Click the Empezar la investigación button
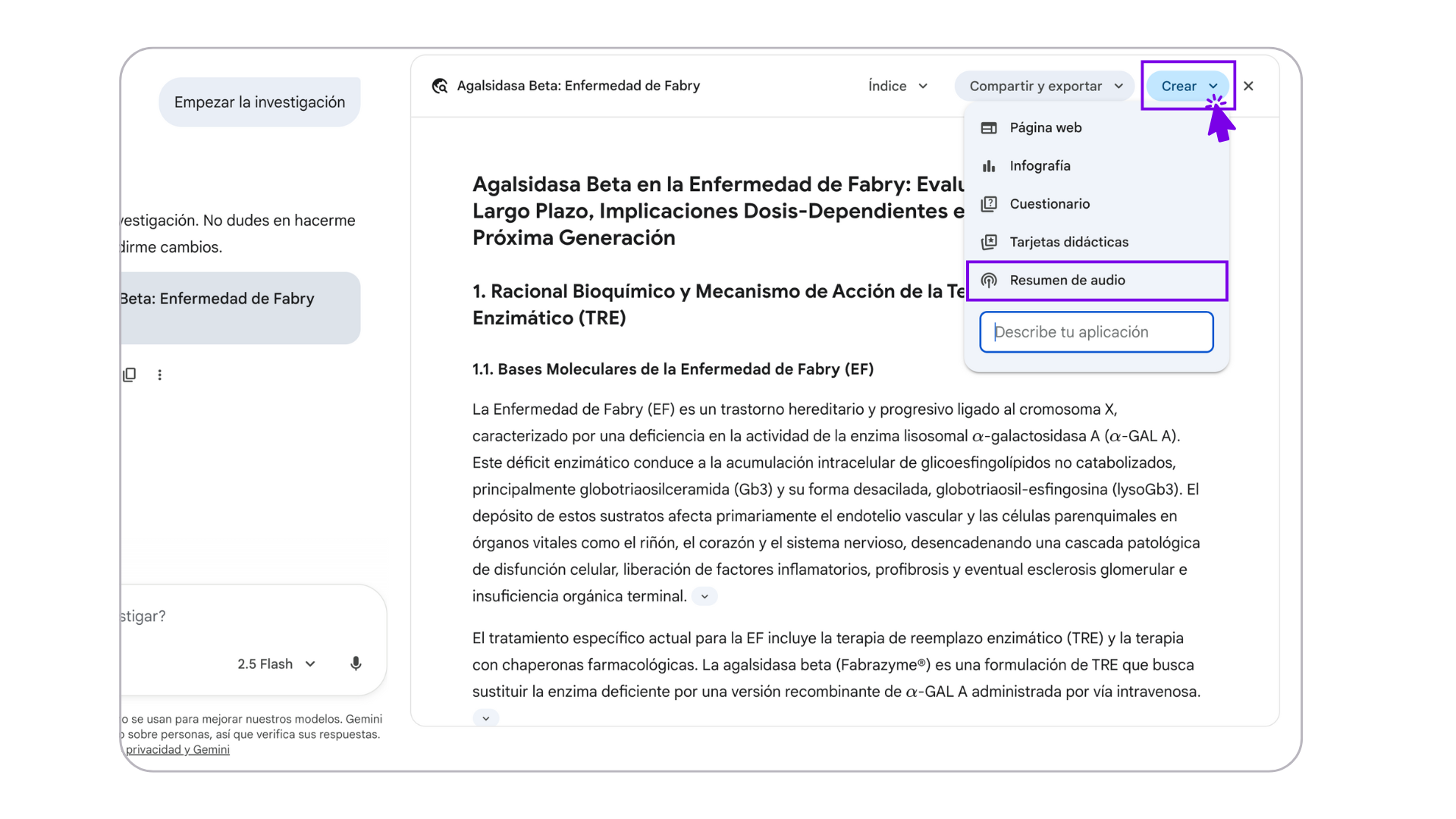 (x=259, y=102)
